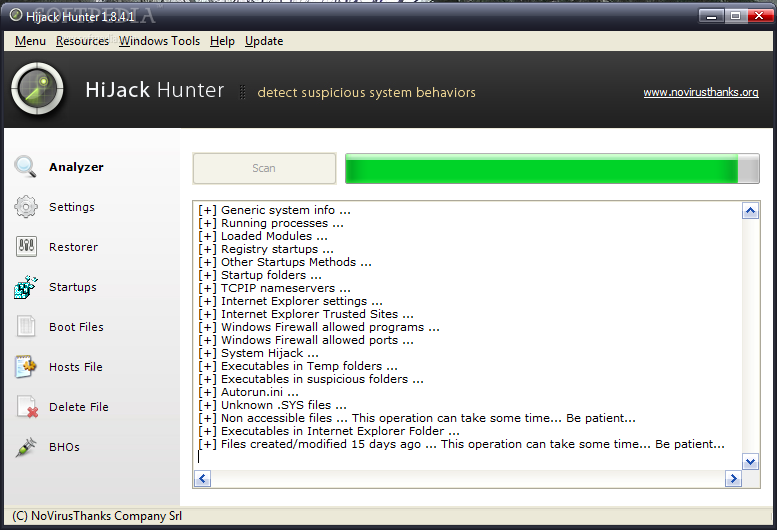This screenshot has width=777, height=530.
Task: Click the 'Generic system info' log line
Action: point(274,210)
